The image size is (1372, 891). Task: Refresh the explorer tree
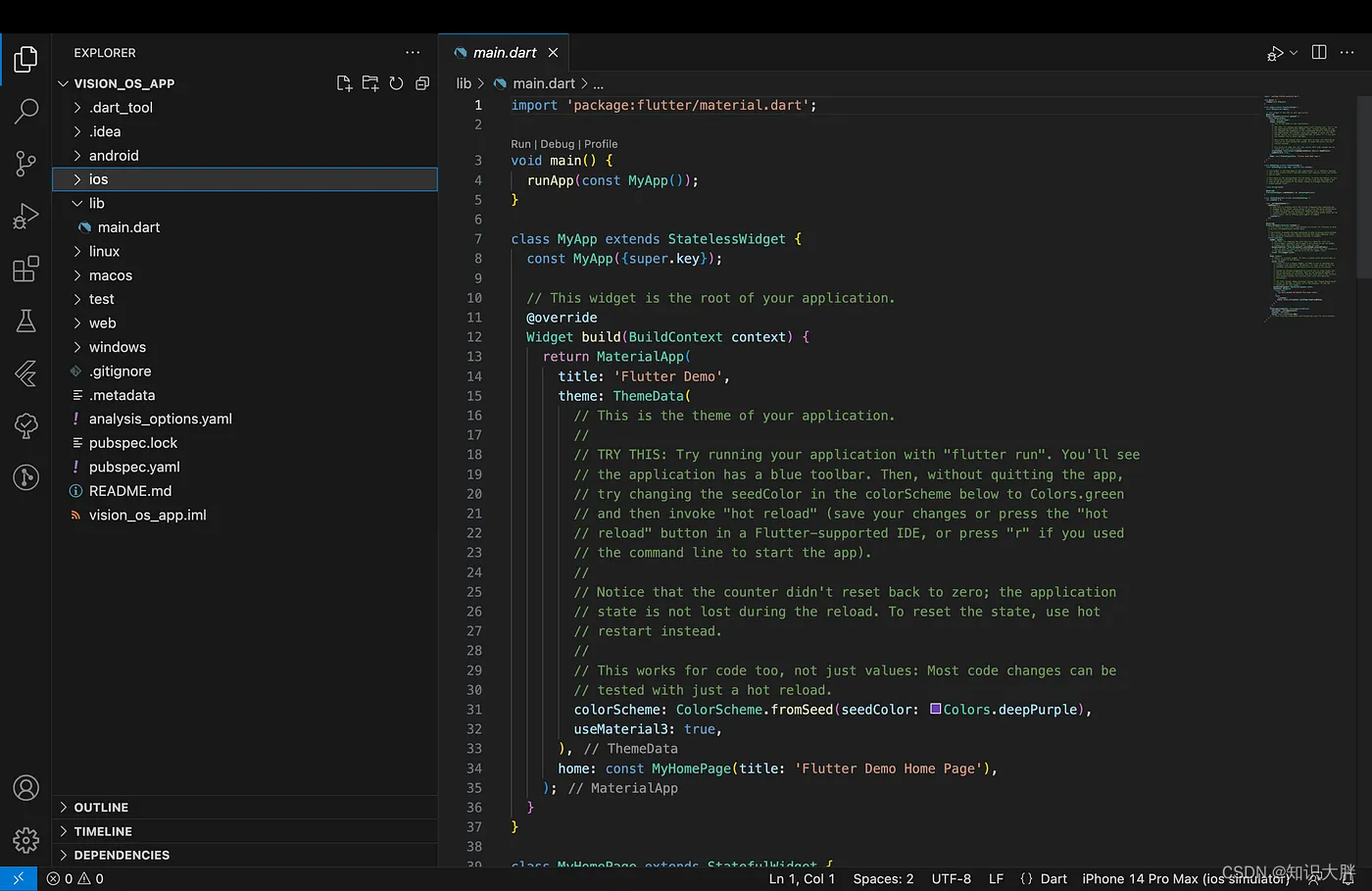[396, 83]
